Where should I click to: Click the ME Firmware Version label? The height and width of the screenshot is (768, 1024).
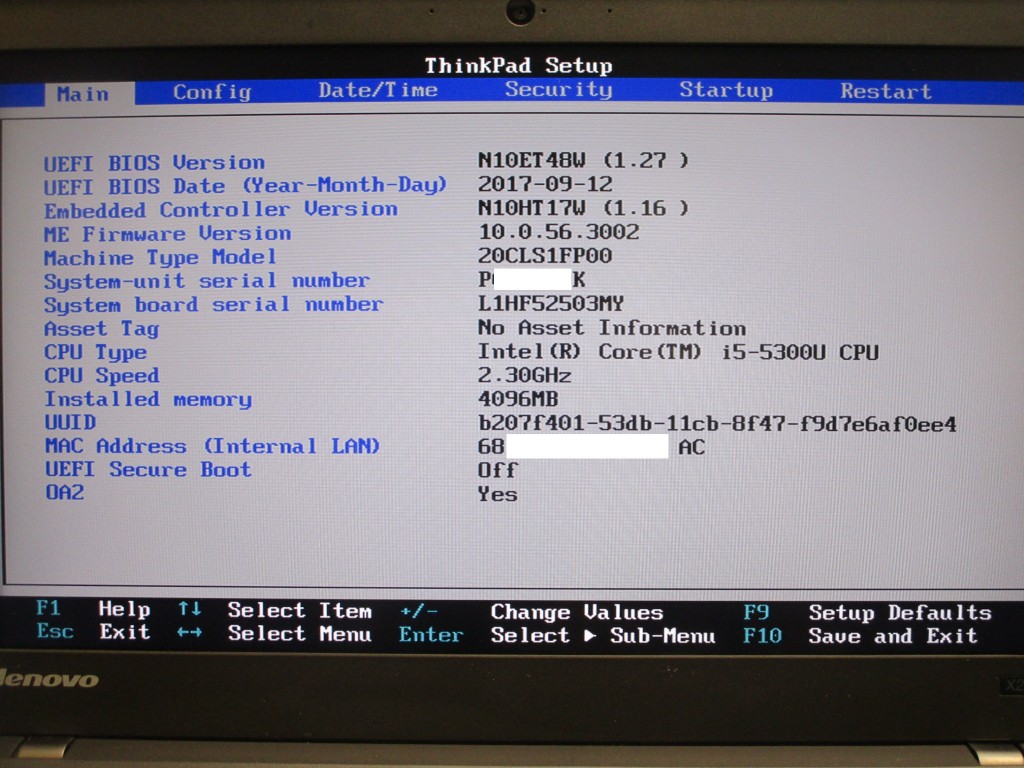coord(167,234)
